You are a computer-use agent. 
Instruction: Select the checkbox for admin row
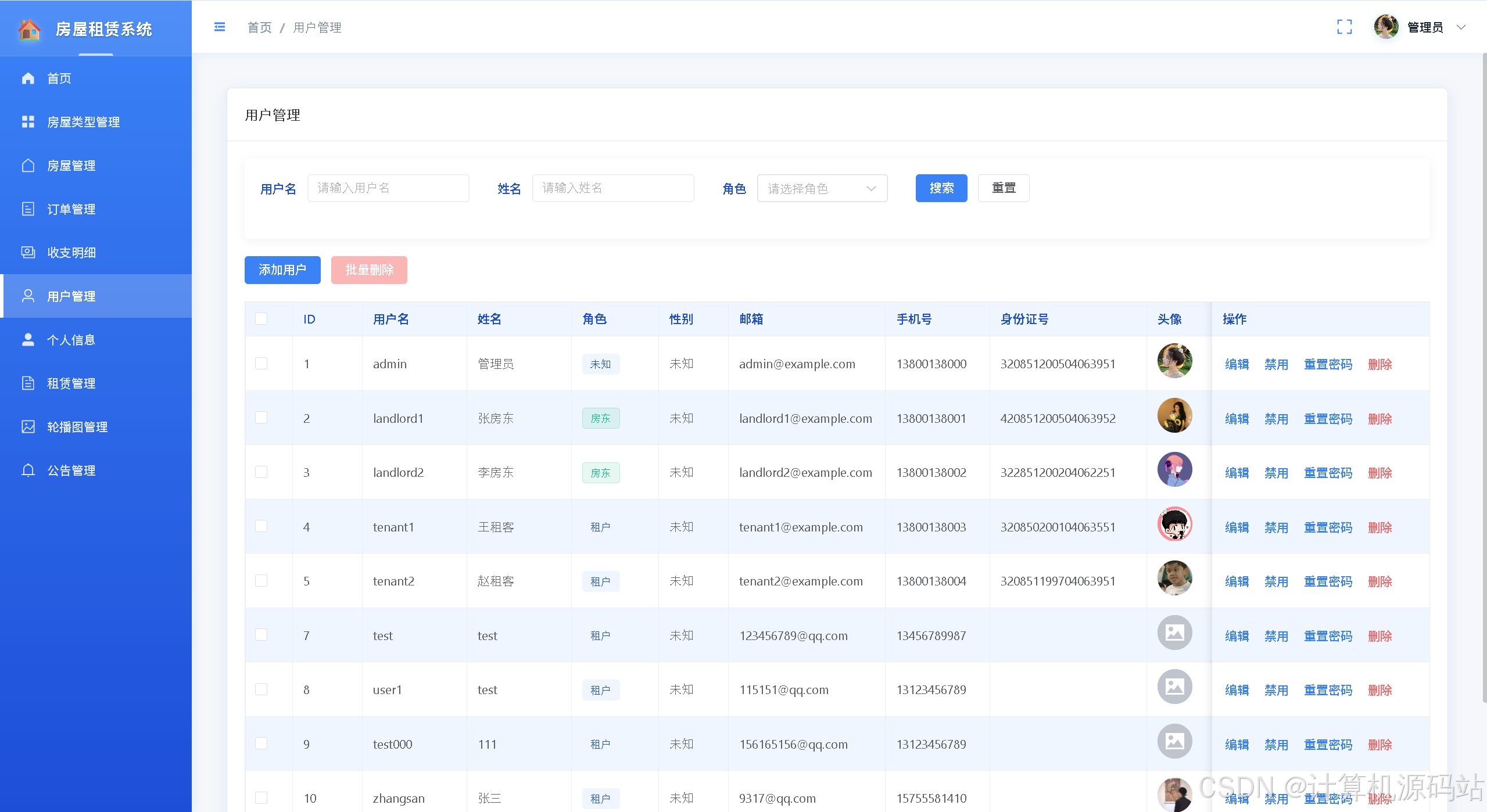261,364
